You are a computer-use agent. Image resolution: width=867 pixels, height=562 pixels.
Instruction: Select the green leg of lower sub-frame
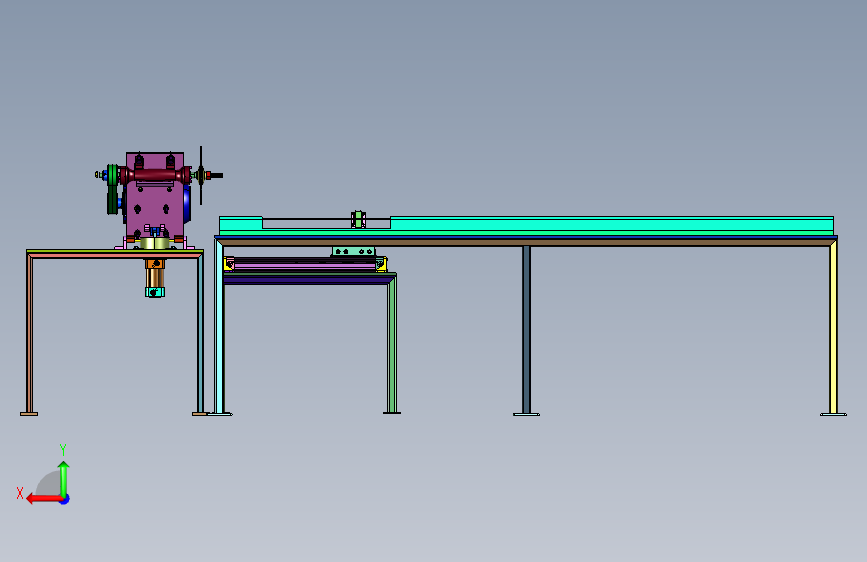coord(392,346)
